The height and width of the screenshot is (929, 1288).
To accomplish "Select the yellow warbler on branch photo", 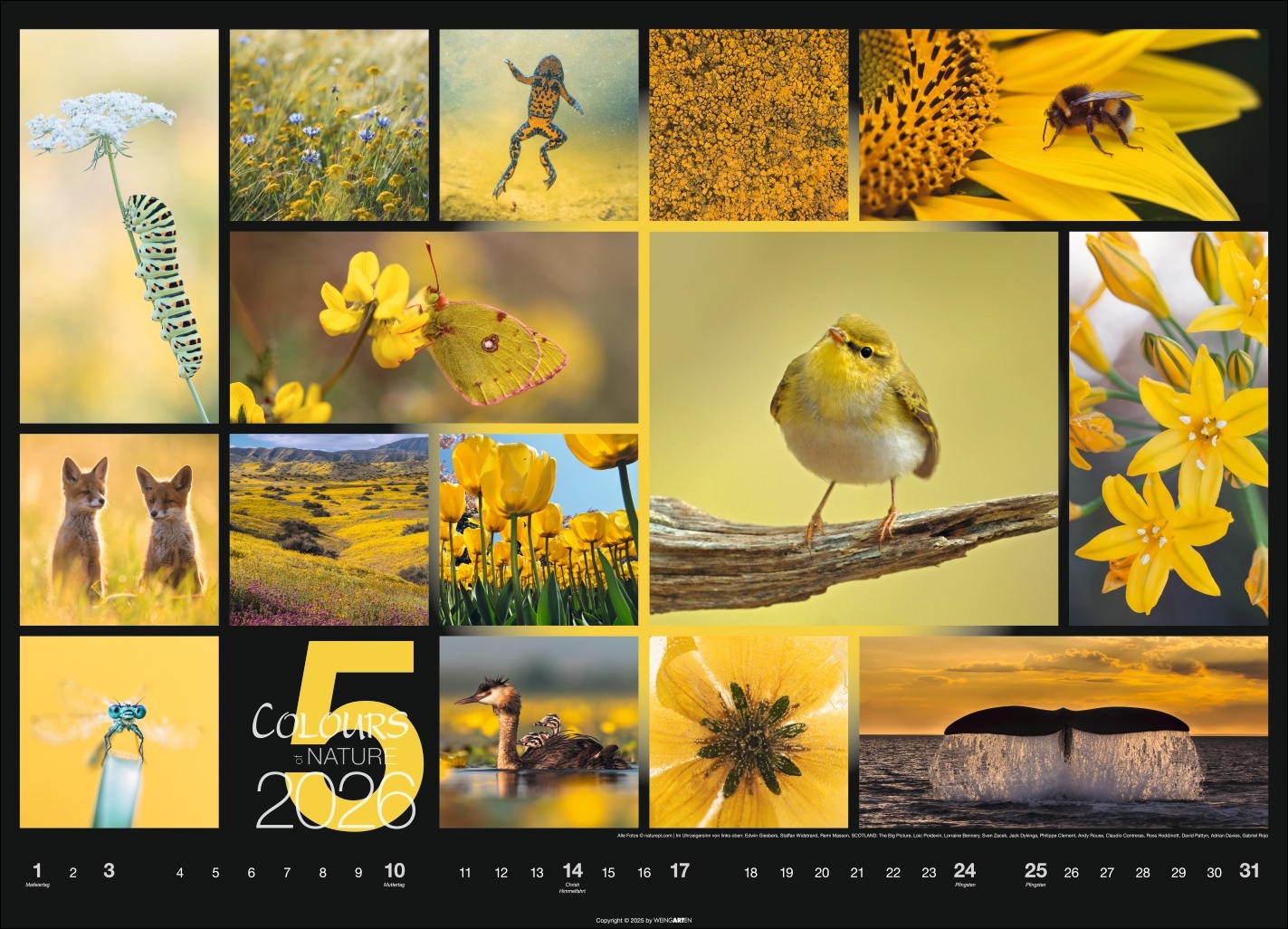I will click(x=854, y=428).
